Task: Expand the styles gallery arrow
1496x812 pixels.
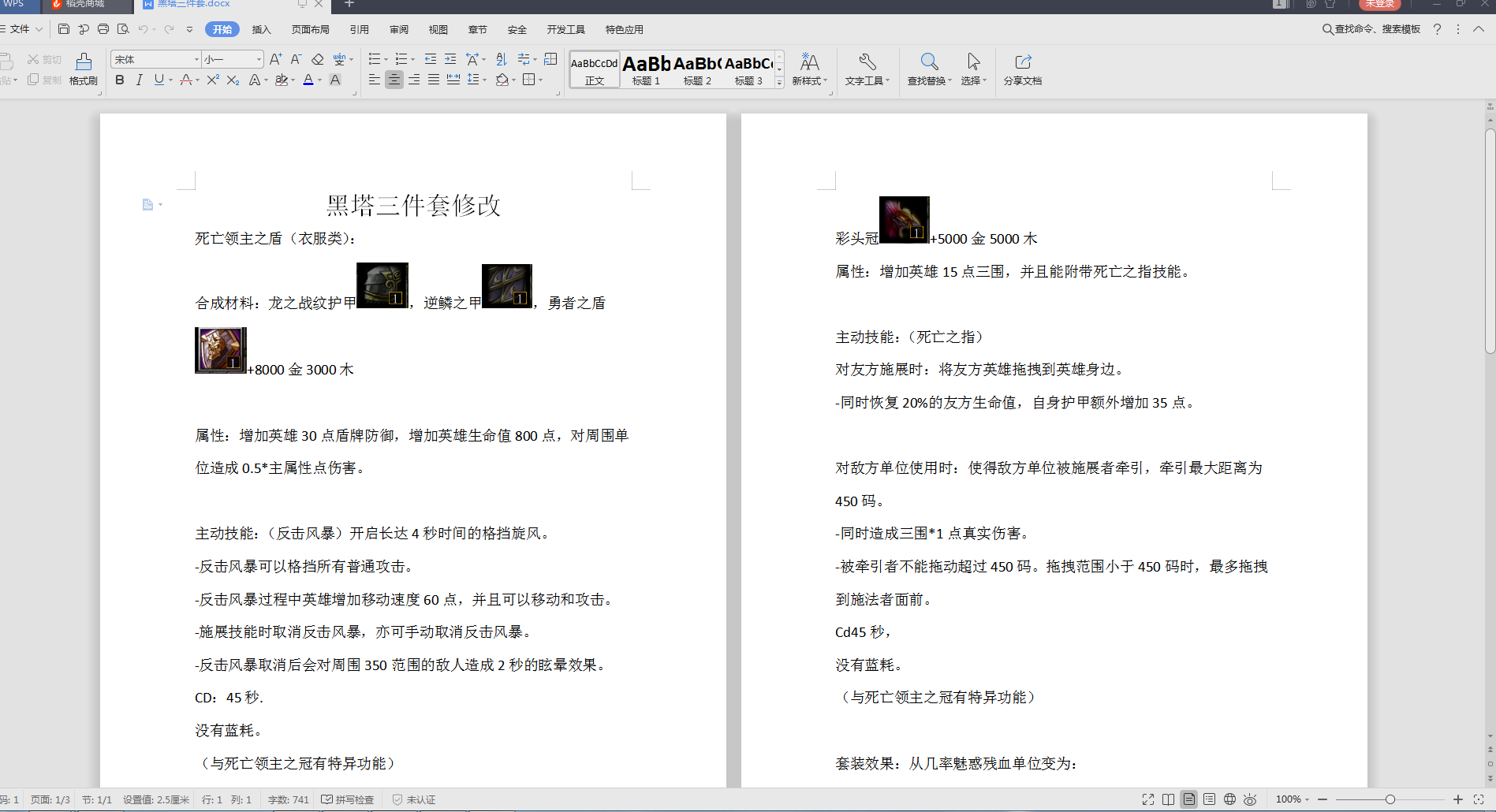Action: (x=779, y=82)
